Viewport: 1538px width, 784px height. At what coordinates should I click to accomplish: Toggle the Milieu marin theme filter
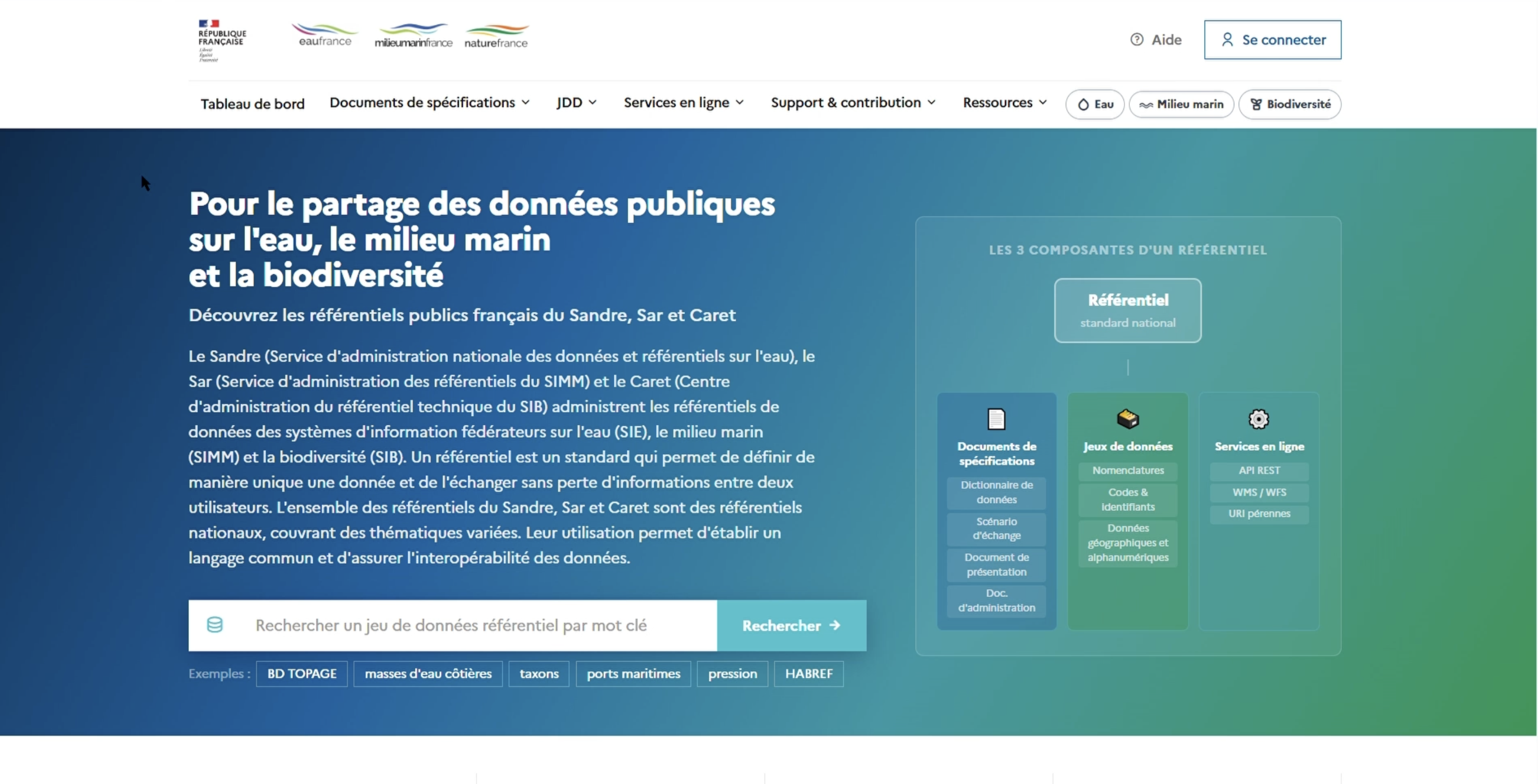coord(1181,104)
